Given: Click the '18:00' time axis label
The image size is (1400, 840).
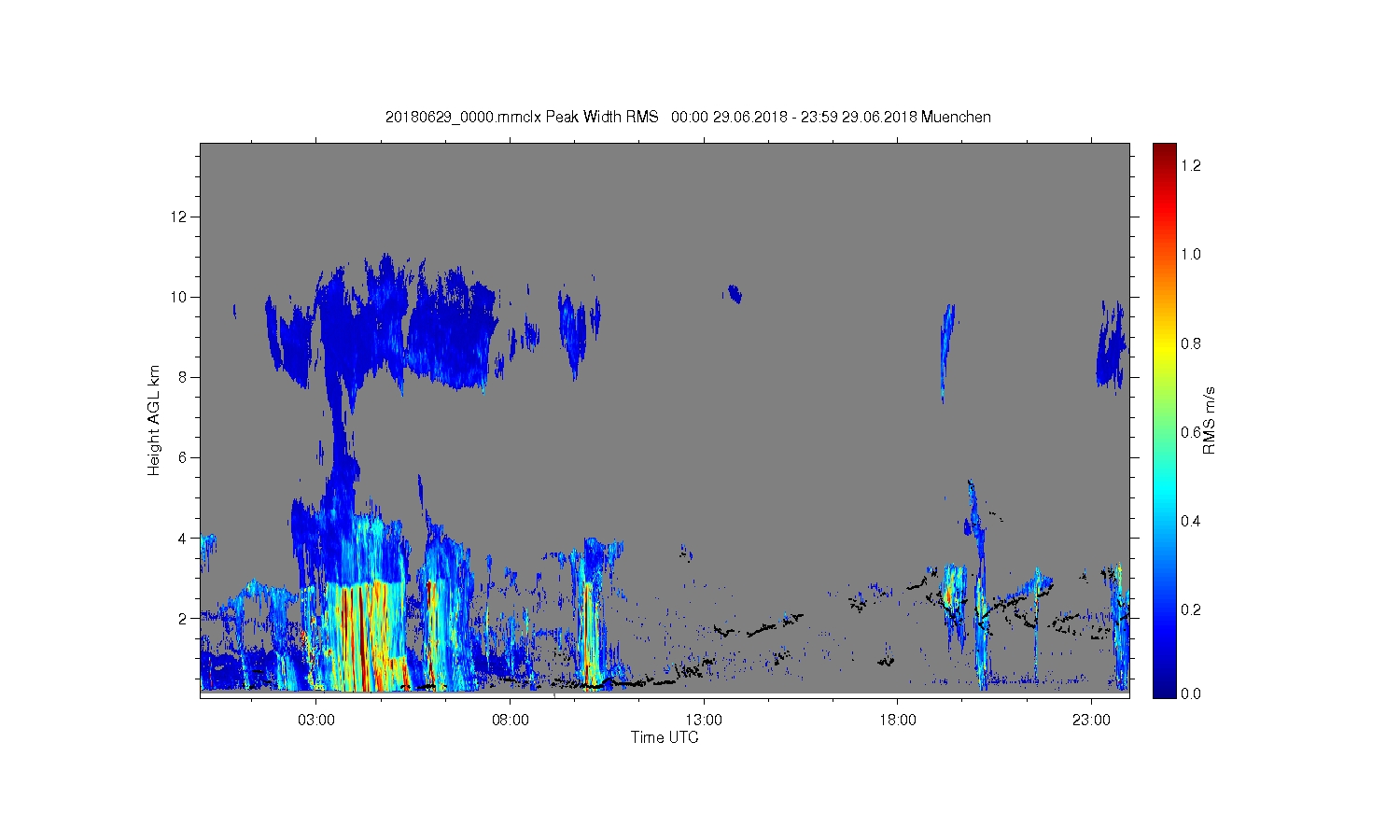Looking at the screenshot, I should pos(898,721).
